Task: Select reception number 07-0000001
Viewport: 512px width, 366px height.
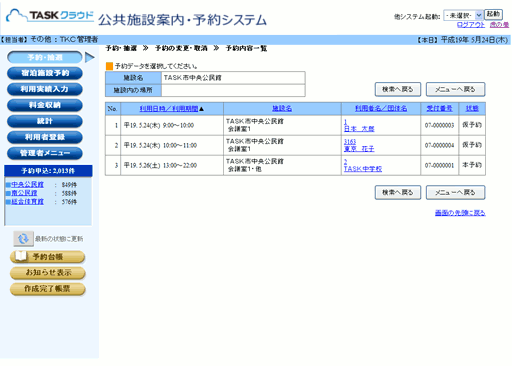Action: pos(439,165)
